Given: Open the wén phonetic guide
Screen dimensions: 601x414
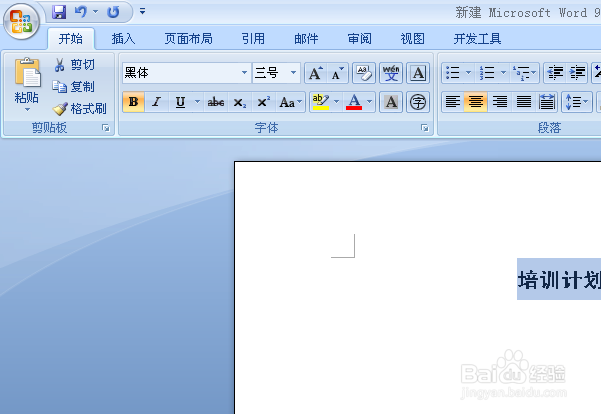Looking at the screenshot, I should (x=391, y=73).
